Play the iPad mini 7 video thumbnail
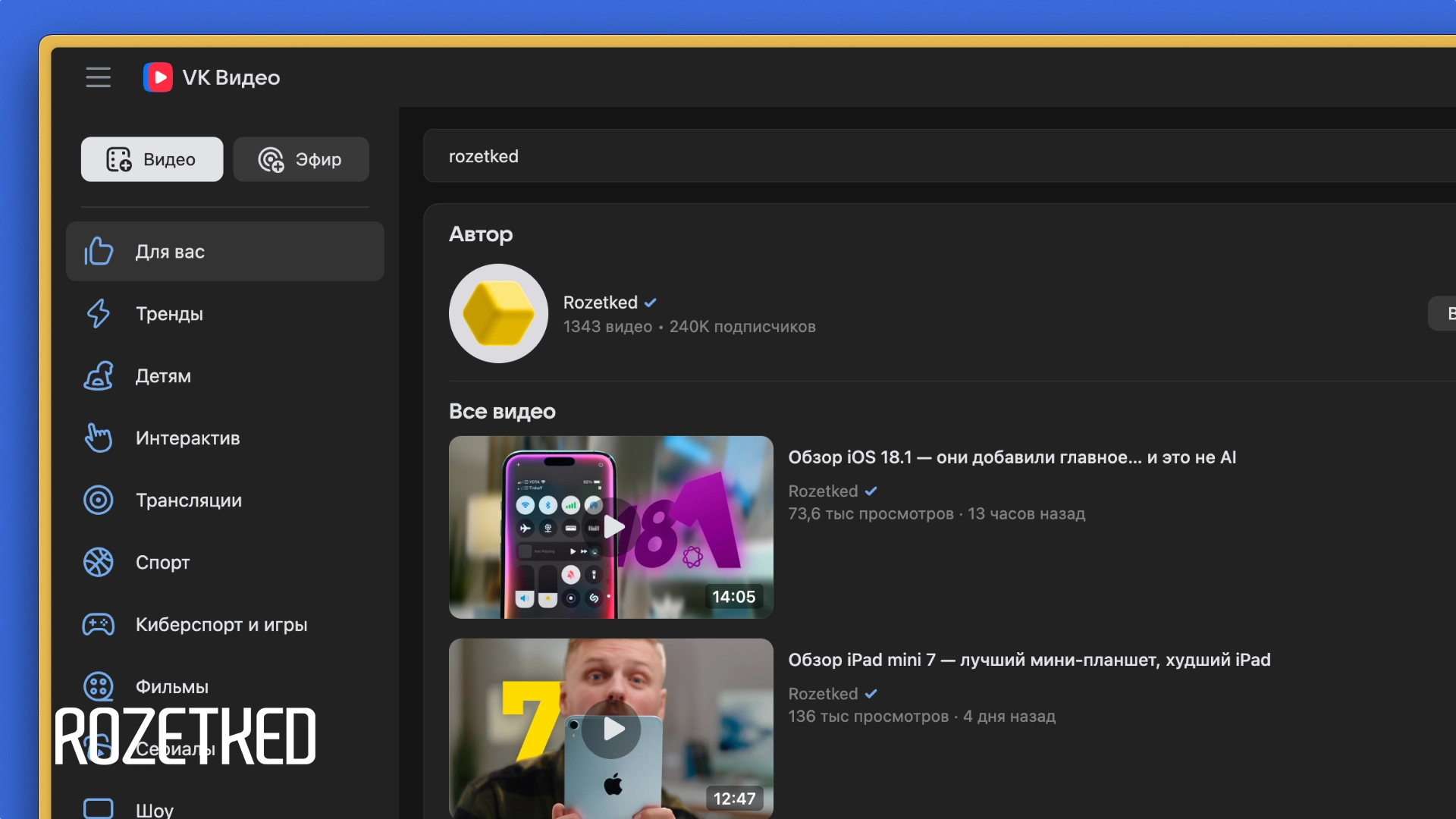This screenshot has height=819, width=1456. (611, 729)
